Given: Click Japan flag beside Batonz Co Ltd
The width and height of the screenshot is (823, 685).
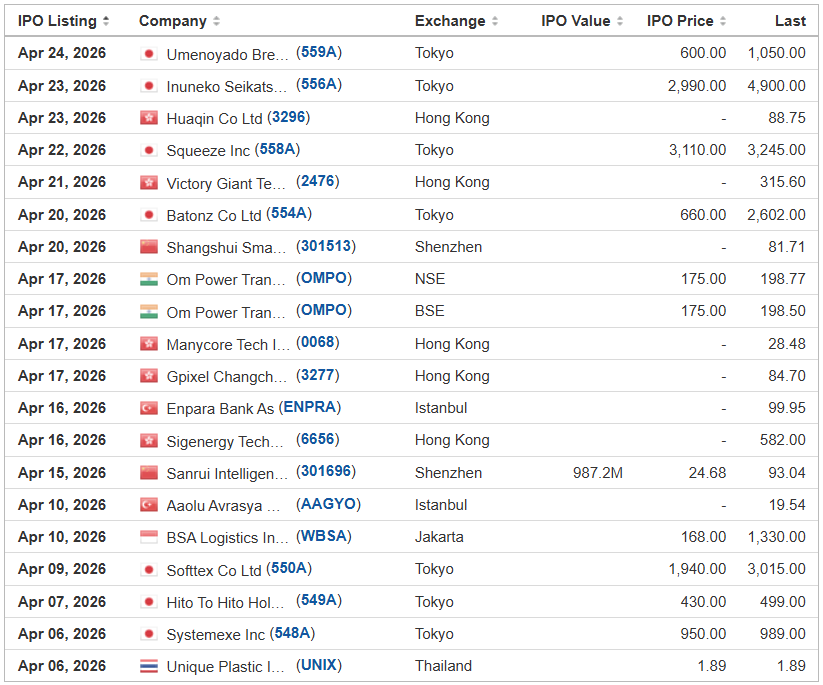Looking at the screenshot, I should [x=149, y=215].
